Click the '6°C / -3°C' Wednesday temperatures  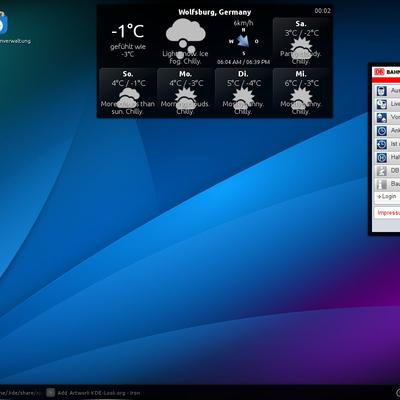tap(301, 83)
